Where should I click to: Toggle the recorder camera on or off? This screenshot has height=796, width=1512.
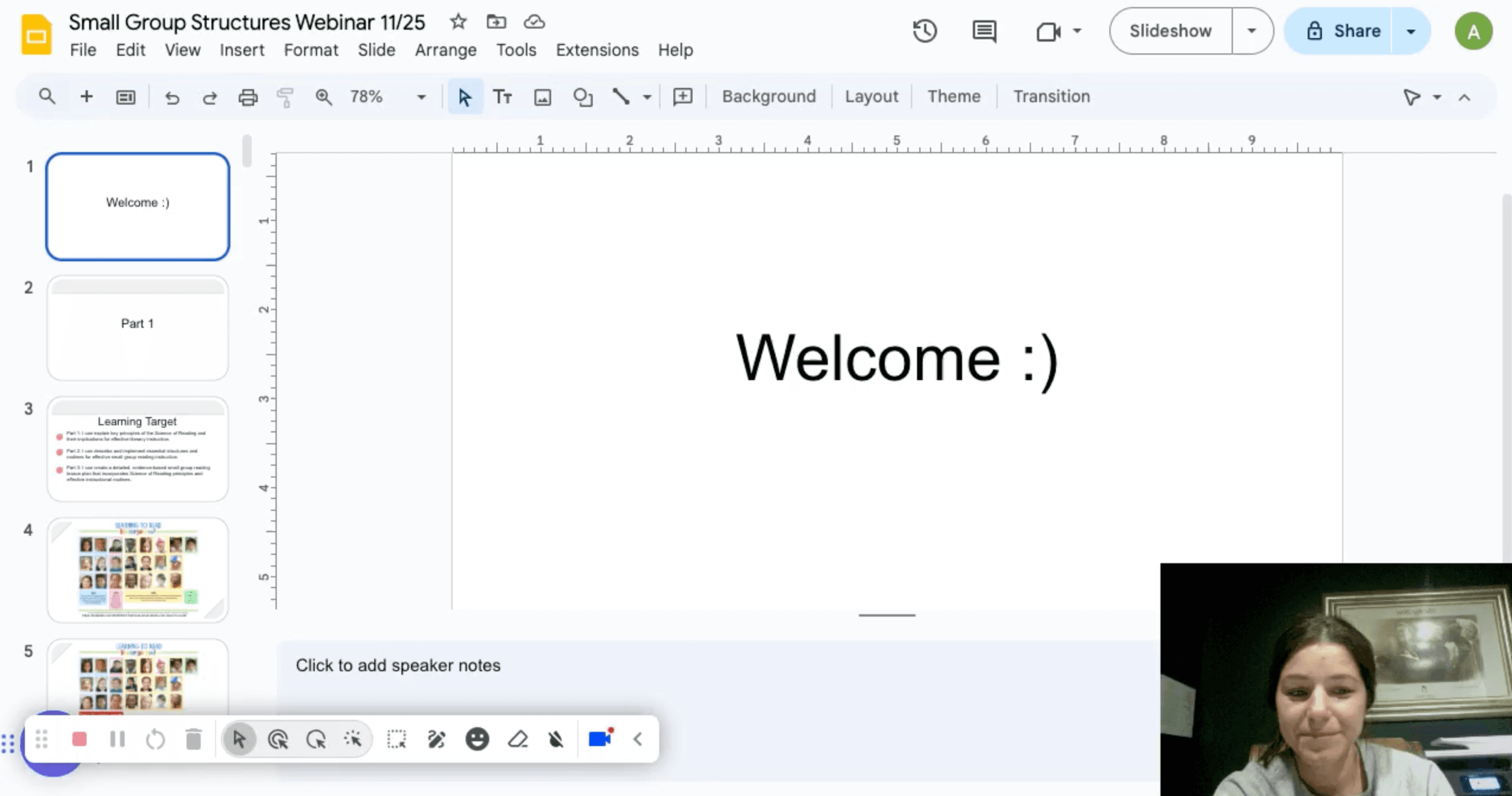[600, 739]
